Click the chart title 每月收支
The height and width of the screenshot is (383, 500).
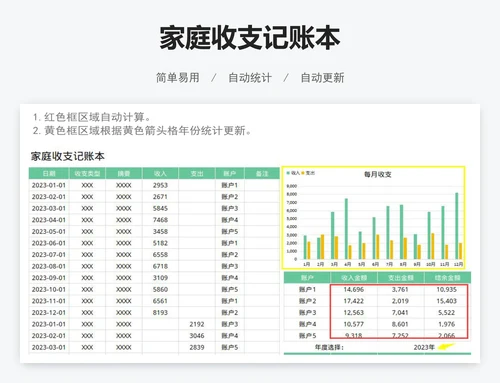coord(378,174)
